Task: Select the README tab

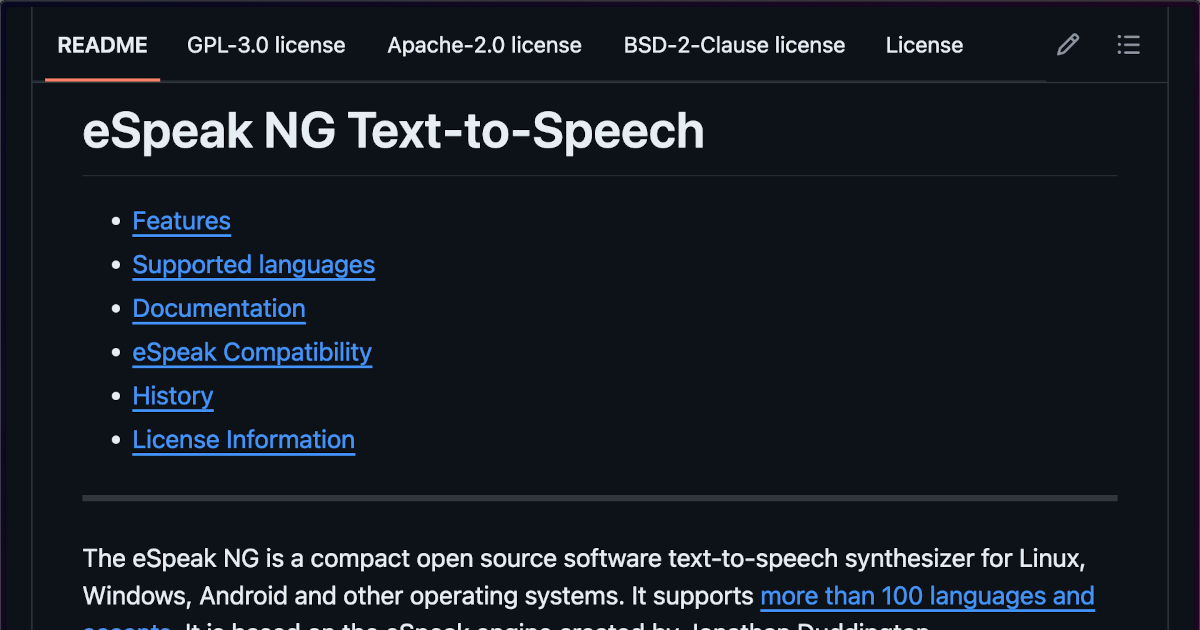Action: pos(101,45)
